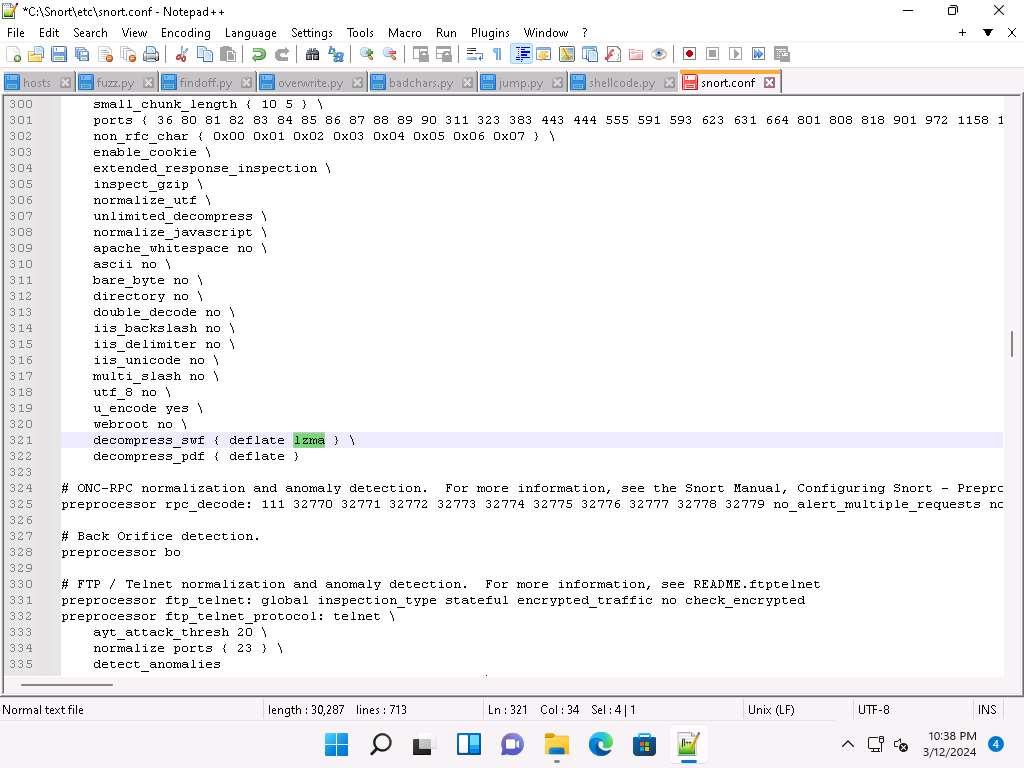Click the Zoom In icon
Viewport: 1024px width, 768px height.
click(367, 54)
